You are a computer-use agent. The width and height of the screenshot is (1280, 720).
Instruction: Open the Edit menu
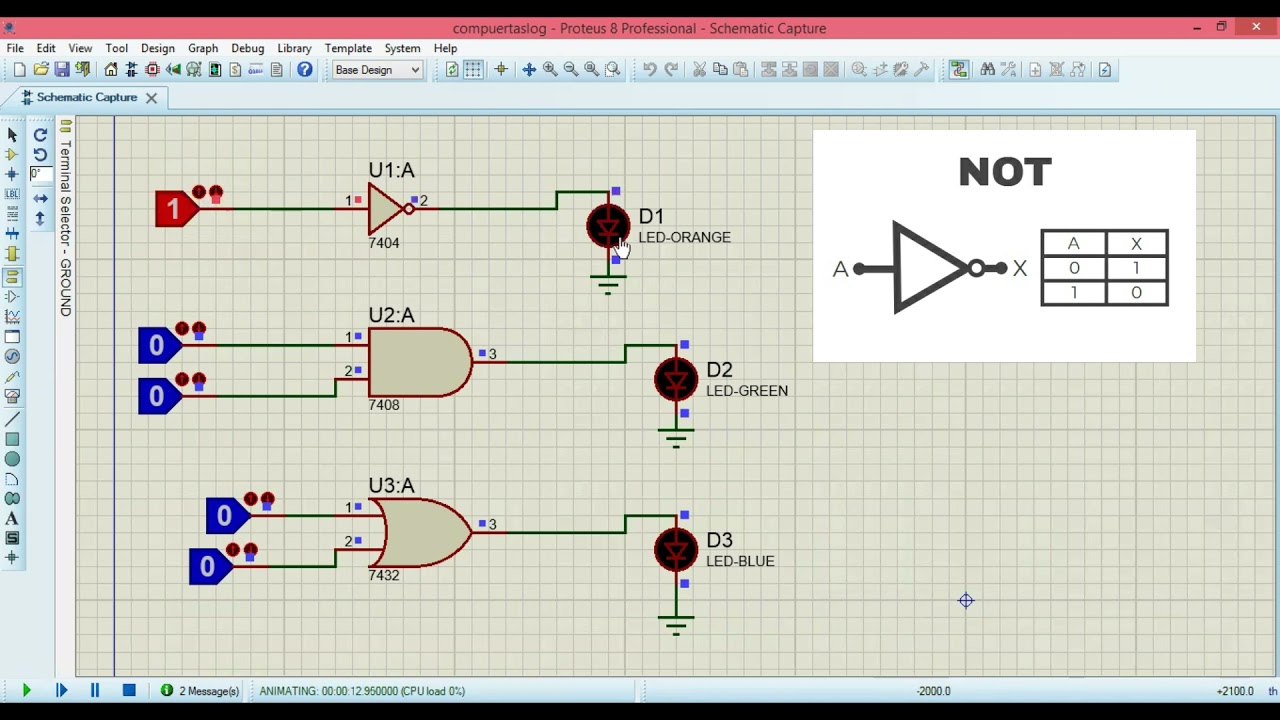[46, 48]
